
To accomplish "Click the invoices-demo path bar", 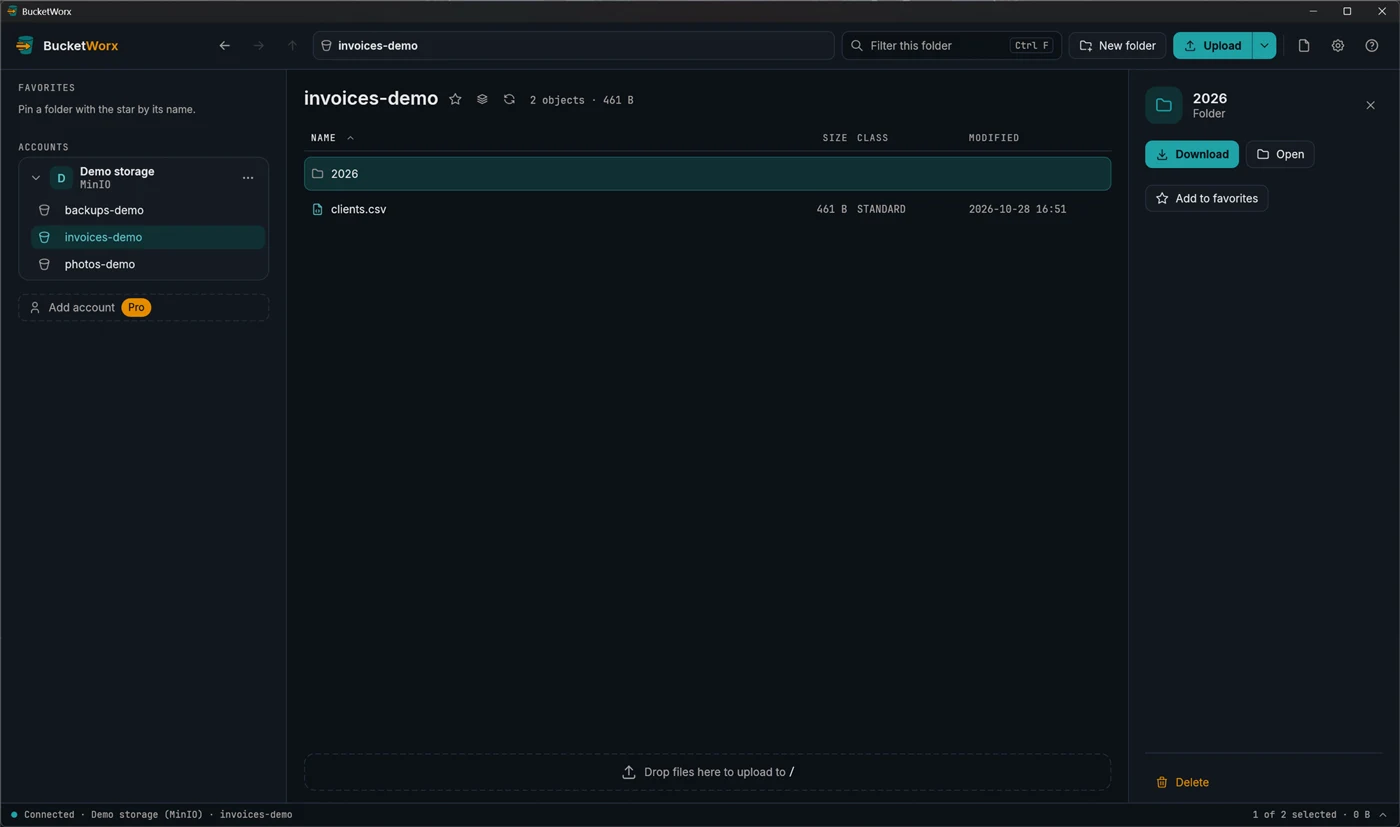I will click(x=573, y=46).
